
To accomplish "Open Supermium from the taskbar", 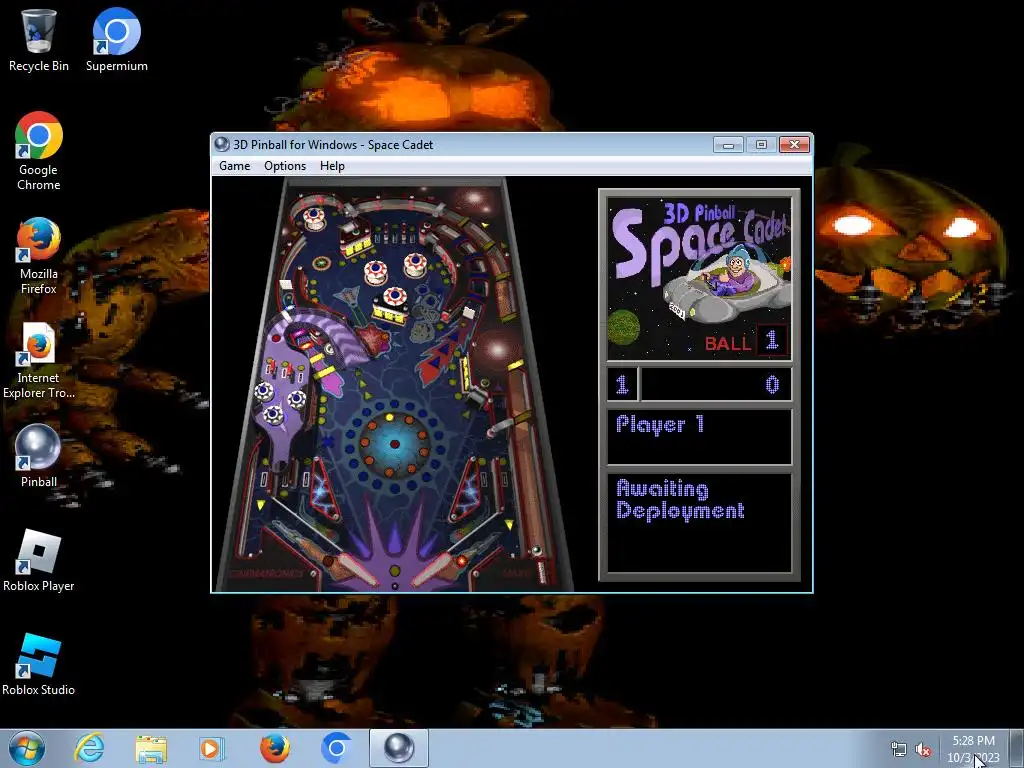I will (x=336, y=748).
